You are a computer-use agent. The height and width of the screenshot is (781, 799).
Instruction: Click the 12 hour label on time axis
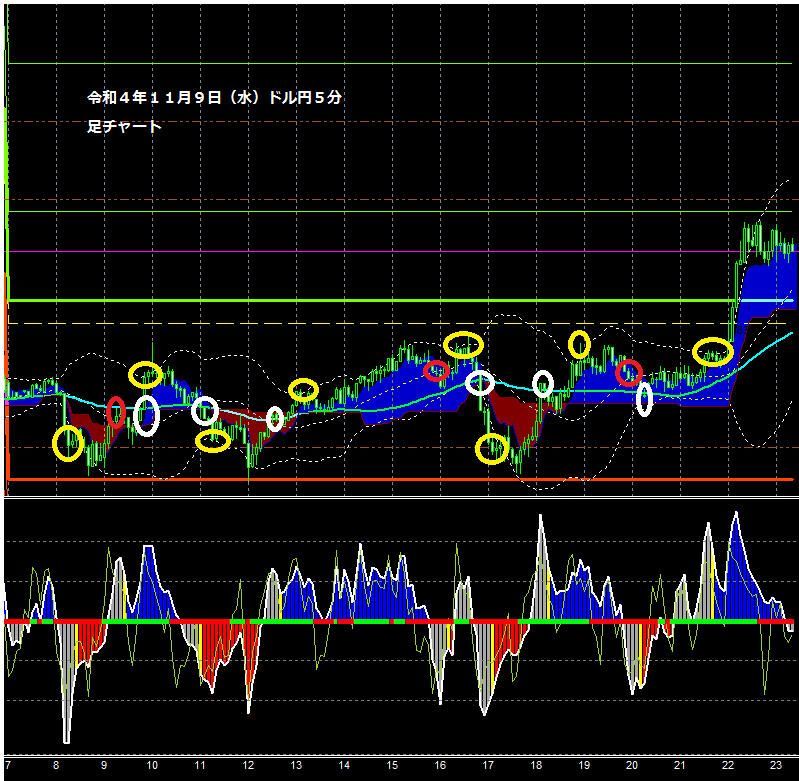(248, 765)
